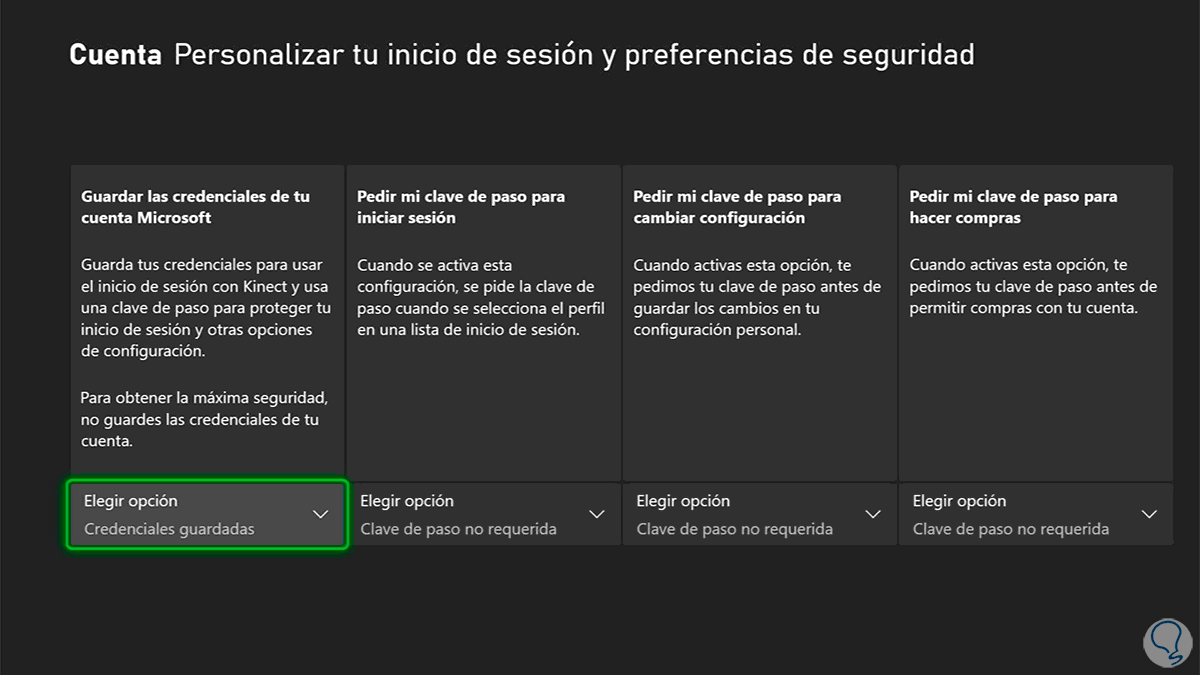Click the description mentioning 'lista de inicio de sesión'
The width and height of the screenshot is (1200, 675).
475,297
